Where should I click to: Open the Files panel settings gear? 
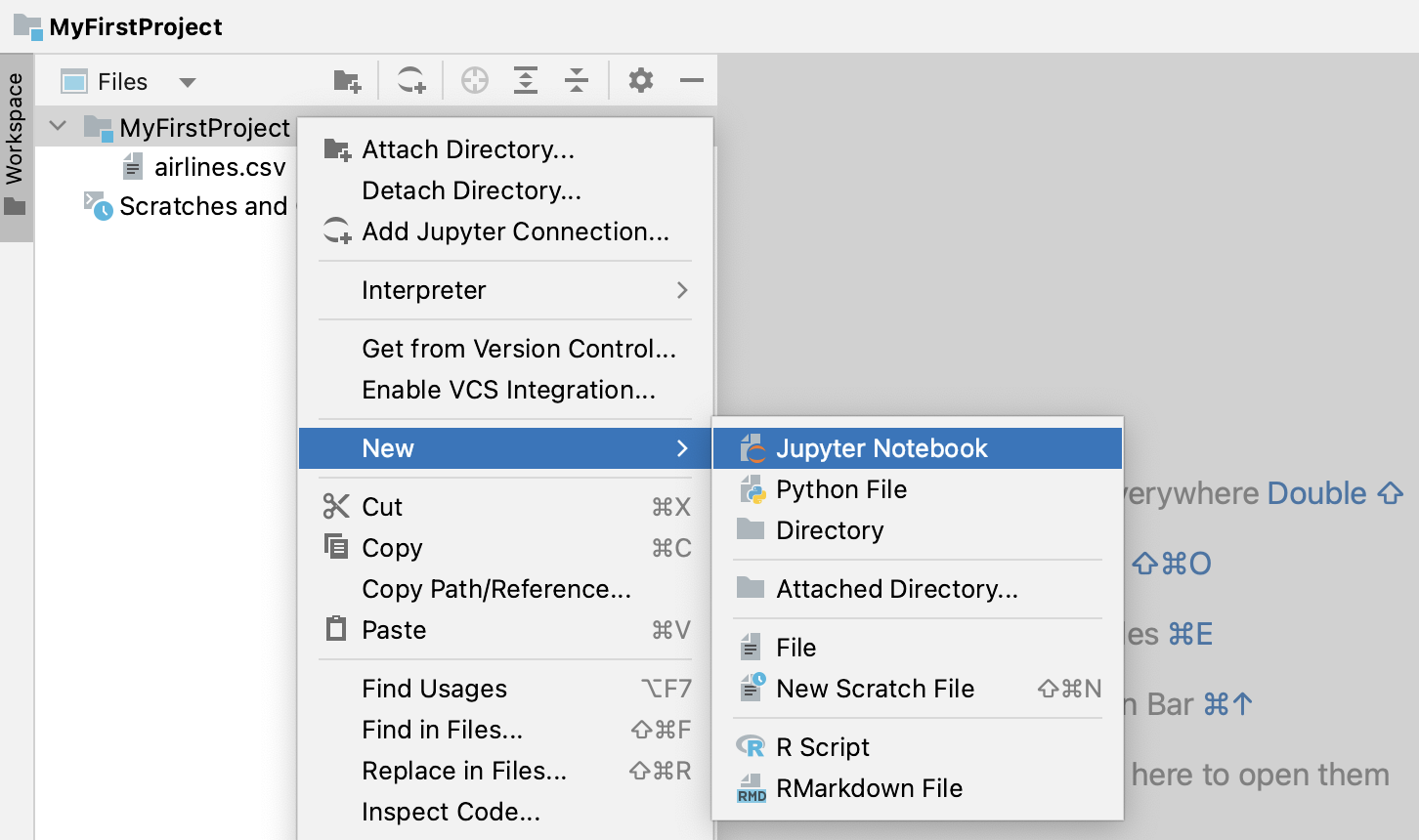tap(640, 80)
